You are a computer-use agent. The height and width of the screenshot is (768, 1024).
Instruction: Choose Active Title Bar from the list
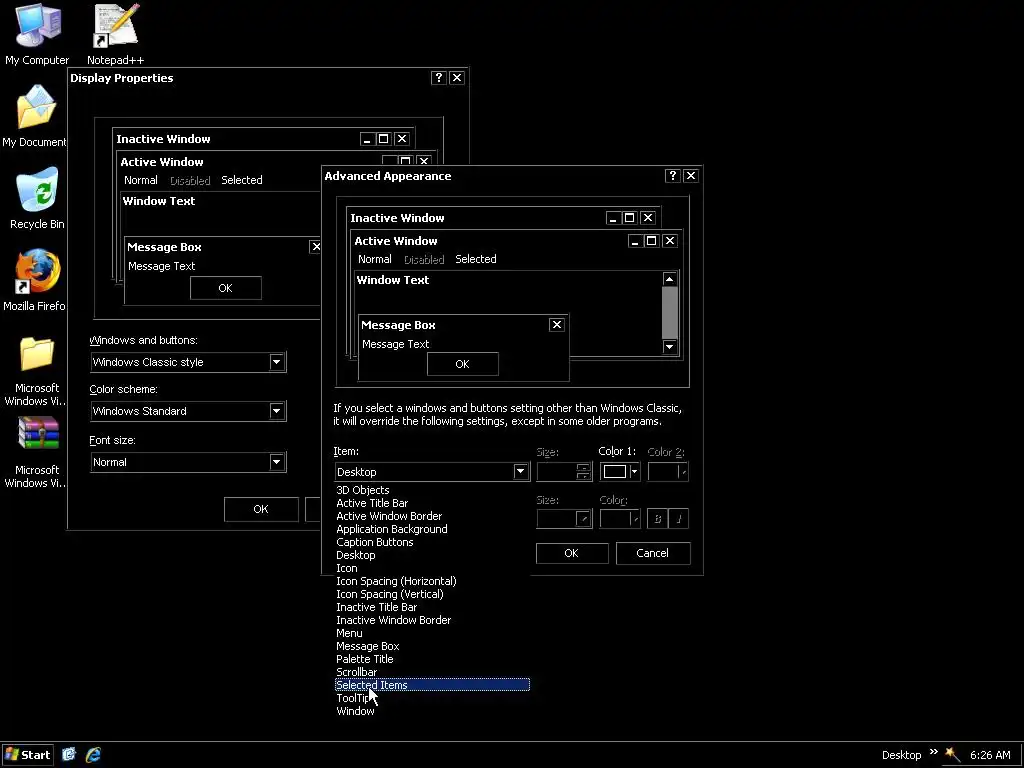pos(432,503)
